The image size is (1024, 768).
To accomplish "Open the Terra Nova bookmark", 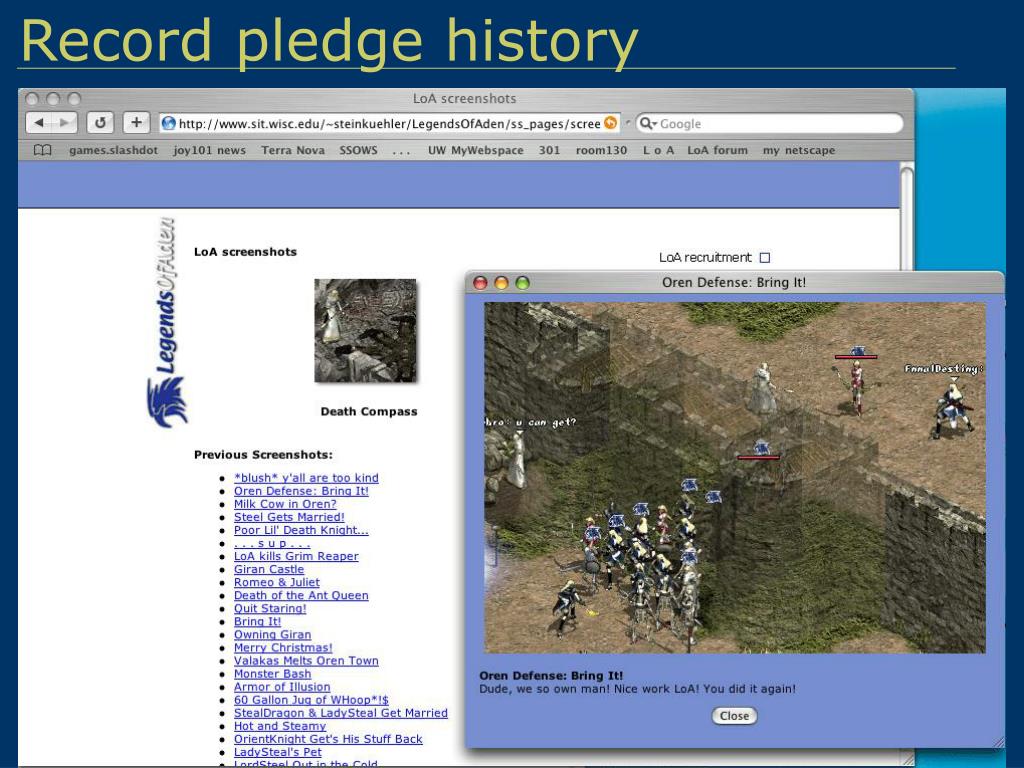I will point(293,150).
